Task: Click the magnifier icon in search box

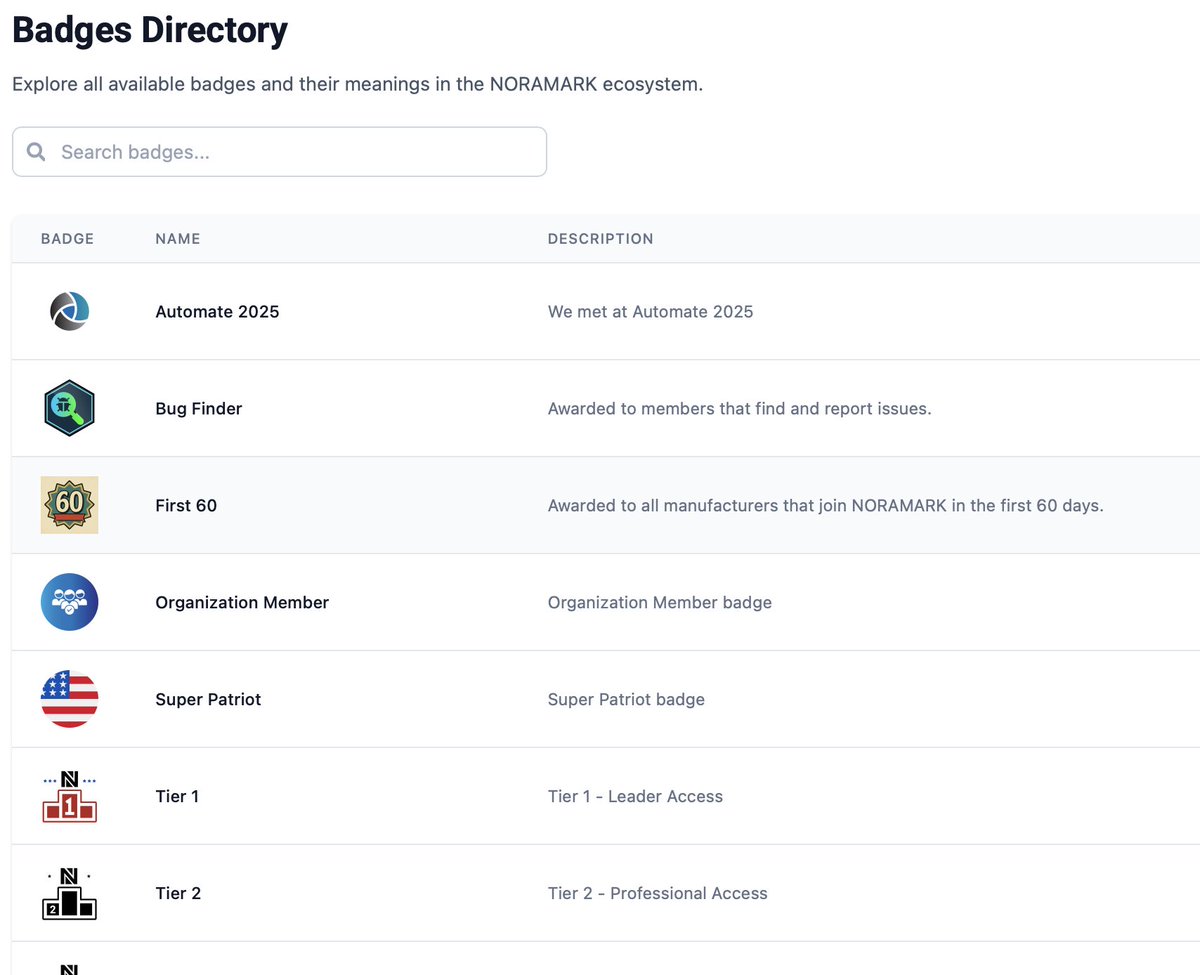Action: pos(36,152)
